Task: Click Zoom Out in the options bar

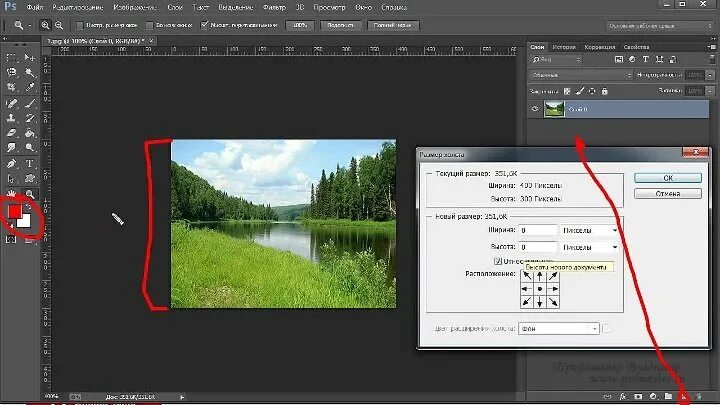Action: point(59,26)
